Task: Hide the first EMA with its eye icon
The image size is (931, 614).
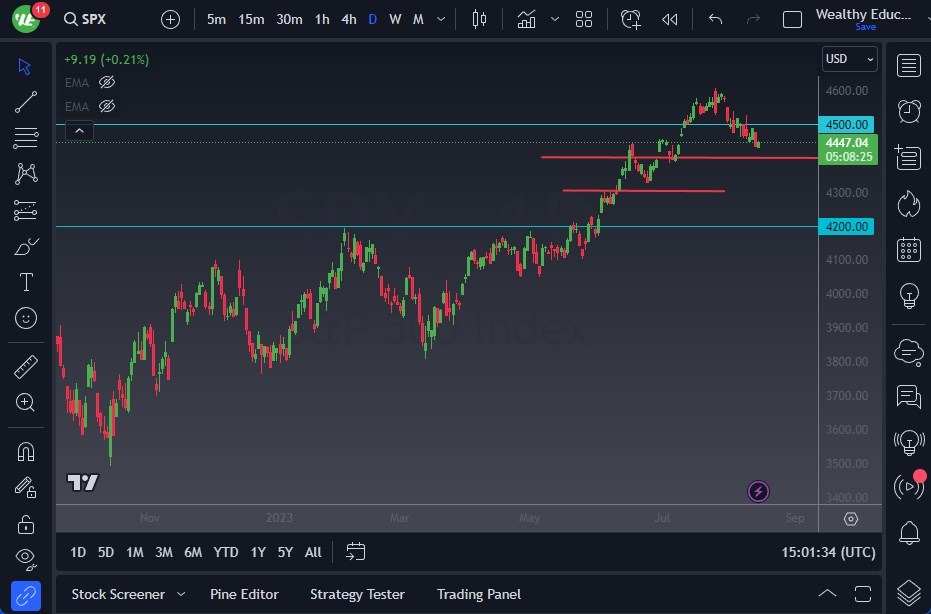Action: click(x=109, y=82)
